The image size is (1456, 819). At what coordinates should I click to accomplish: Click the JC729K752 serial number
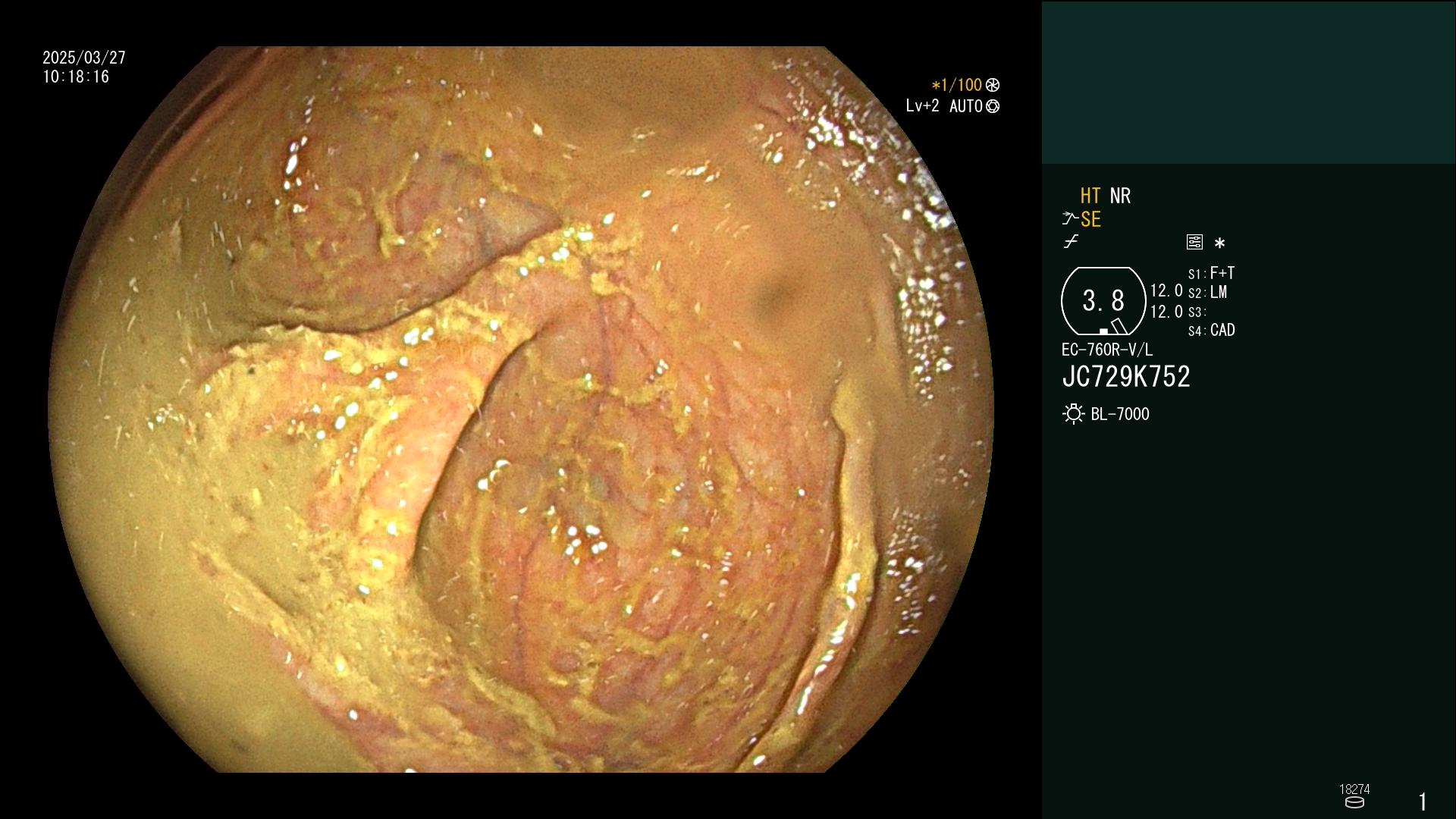pos(1126,377)
